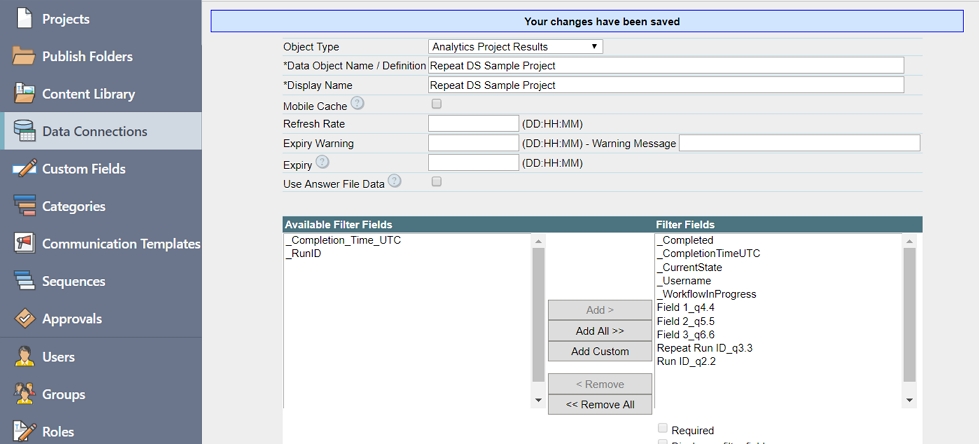
Task: Click Available Filter Fields scrollbar up arrow
Action: click(538, 241)
